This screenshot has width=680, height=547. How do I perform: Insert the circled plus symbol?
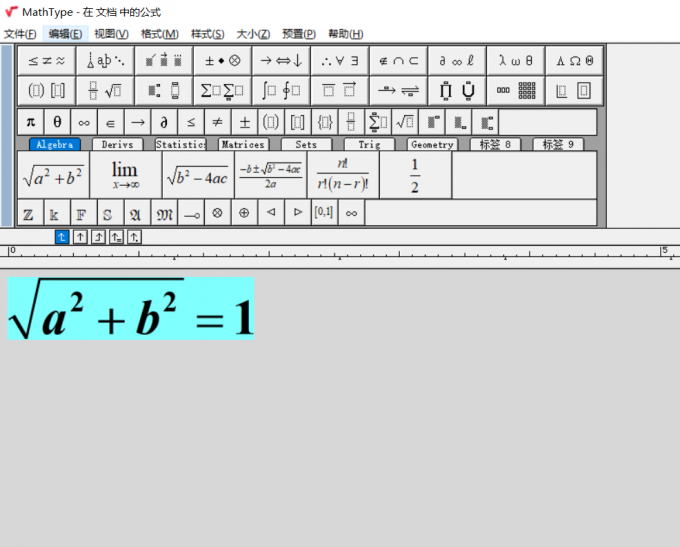tap(244, 214)
